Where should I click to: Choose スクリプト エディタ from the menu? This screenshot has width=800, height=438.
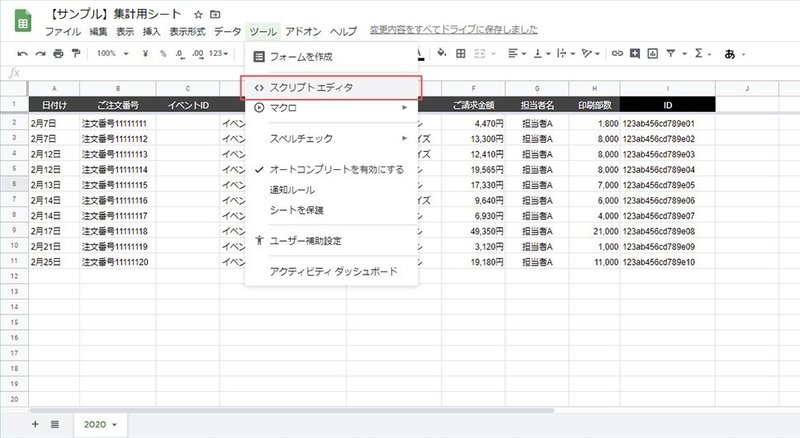point(332,88)
